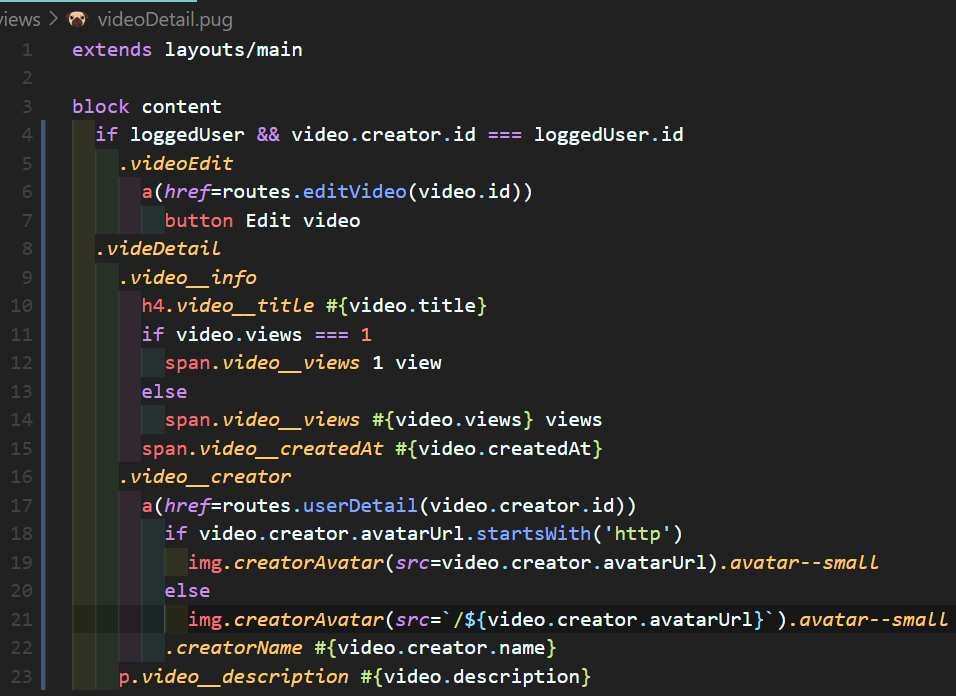Click '.video__info' class on line 9
This screenshot has height=696, width=956.
[187, 277]
